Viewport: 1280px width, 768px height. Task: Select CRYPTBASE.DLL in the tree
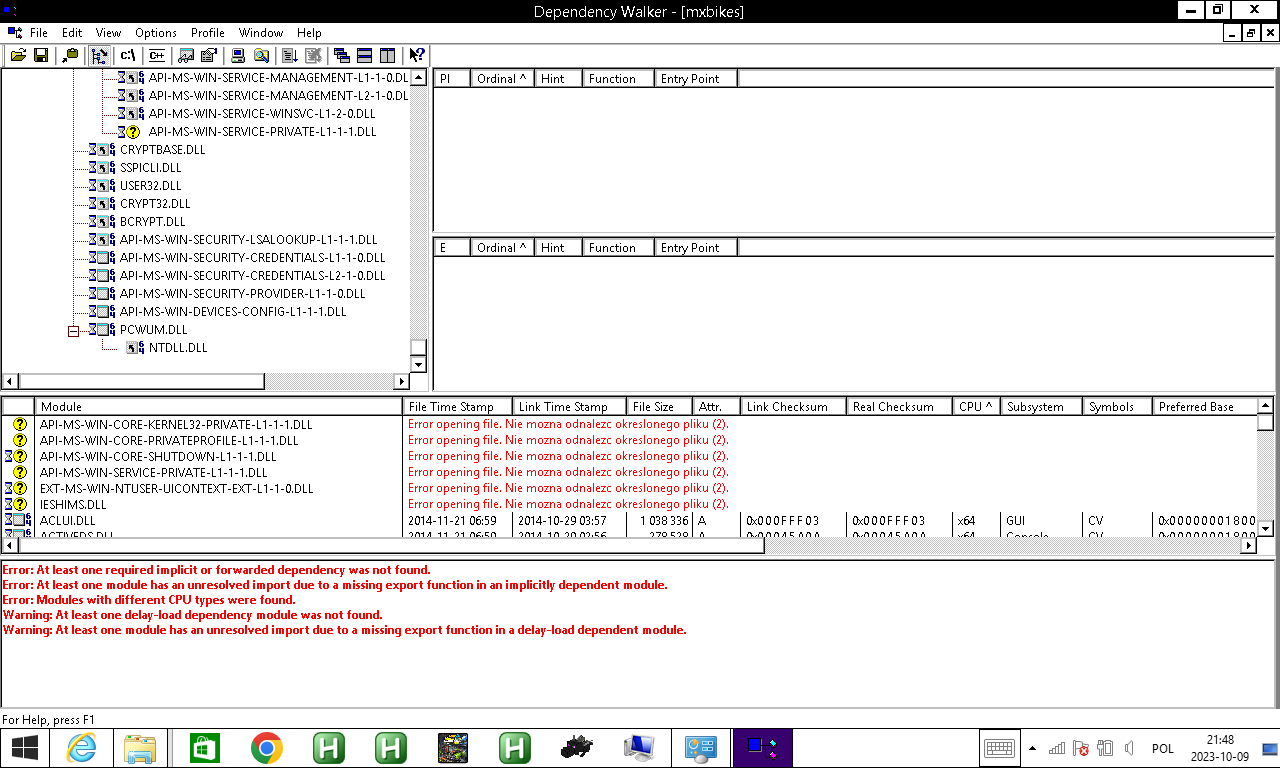[163, 150]
